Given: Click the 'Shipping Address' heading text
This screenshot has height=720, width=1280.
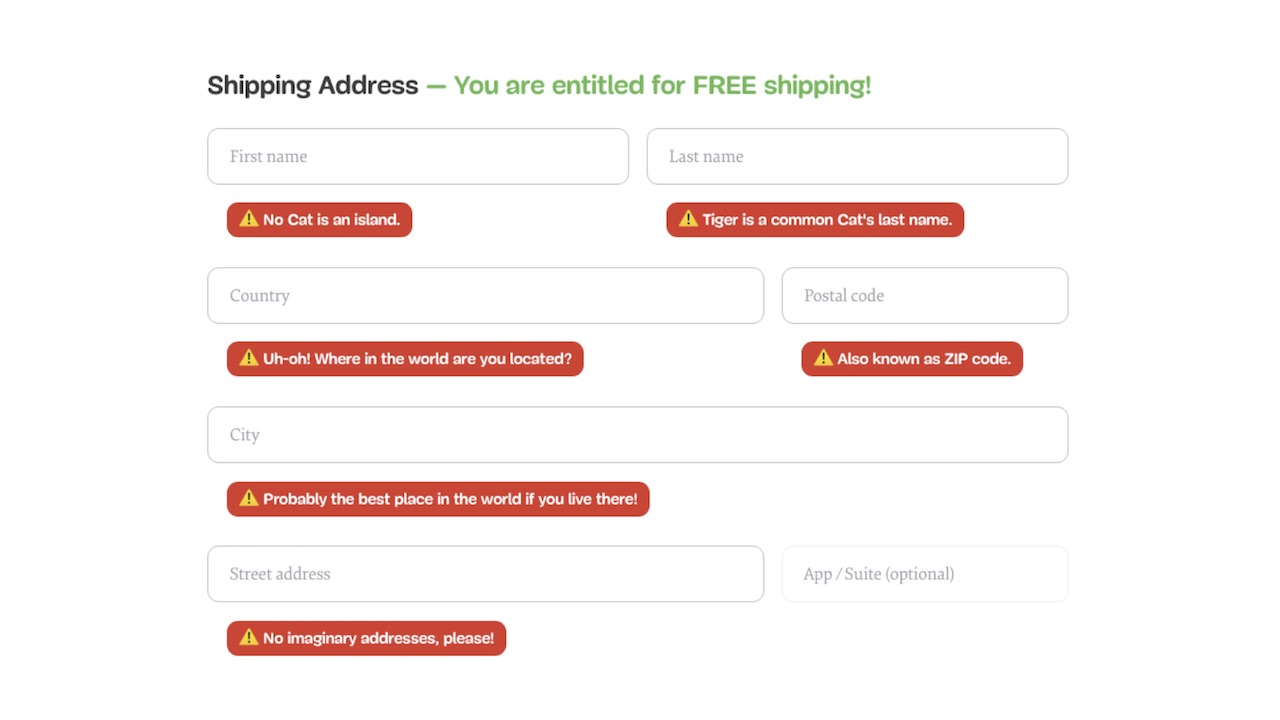Looking at the screenshot, I should point(312,85).
